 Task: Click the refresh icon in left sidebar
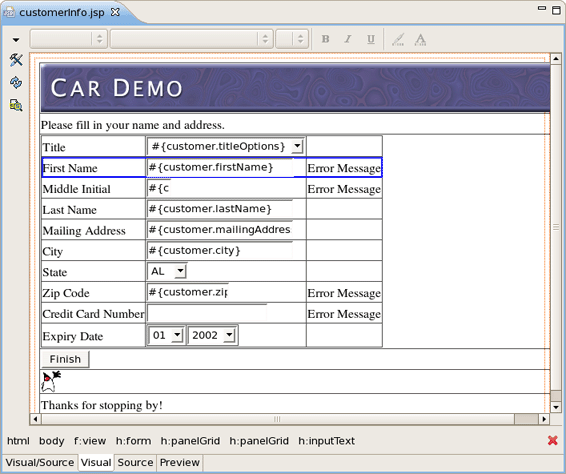(16, 83)
